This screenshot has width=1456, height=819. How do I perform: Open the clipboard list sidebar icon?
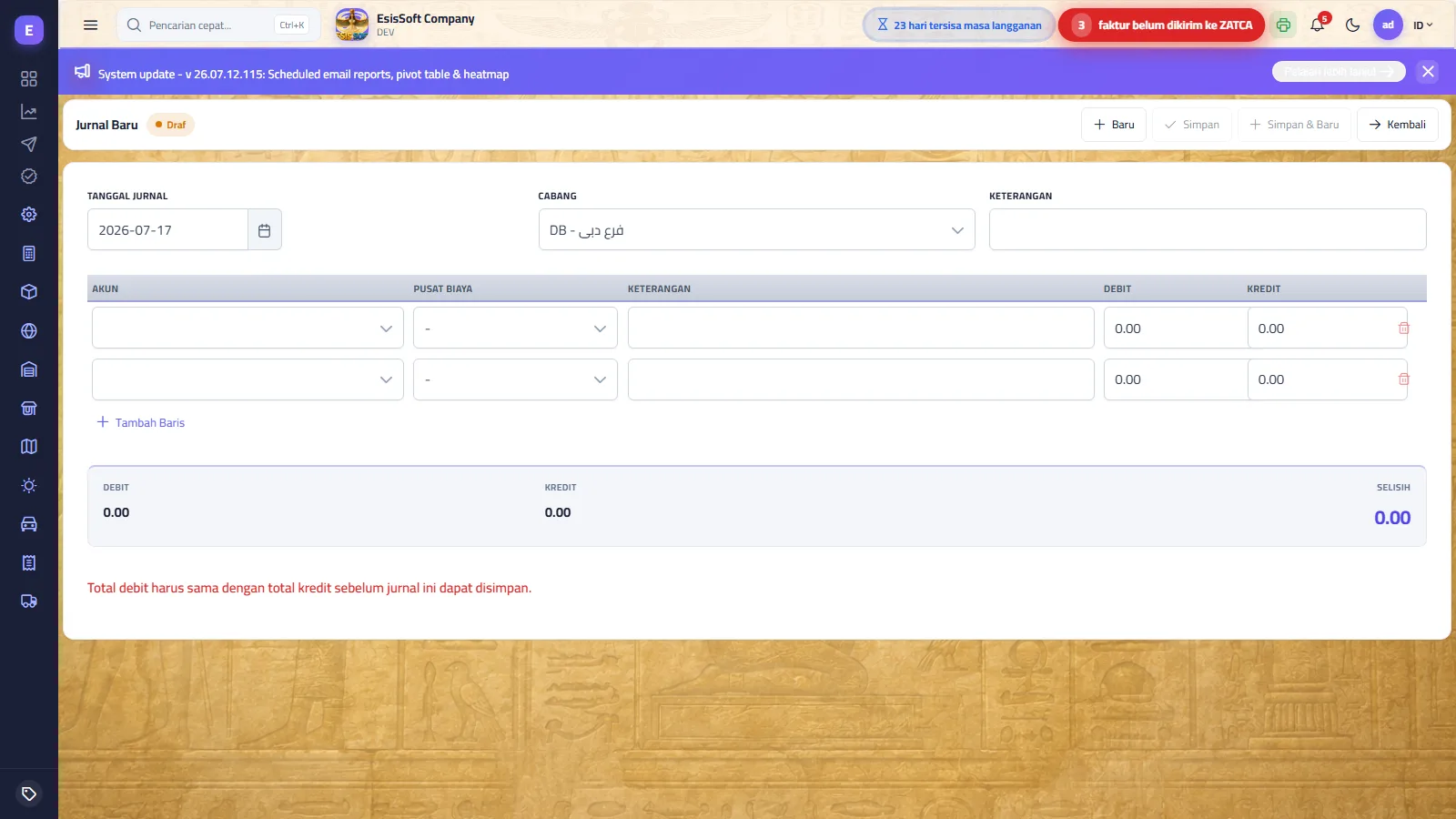pyautogui.click(x=29, y=562)
